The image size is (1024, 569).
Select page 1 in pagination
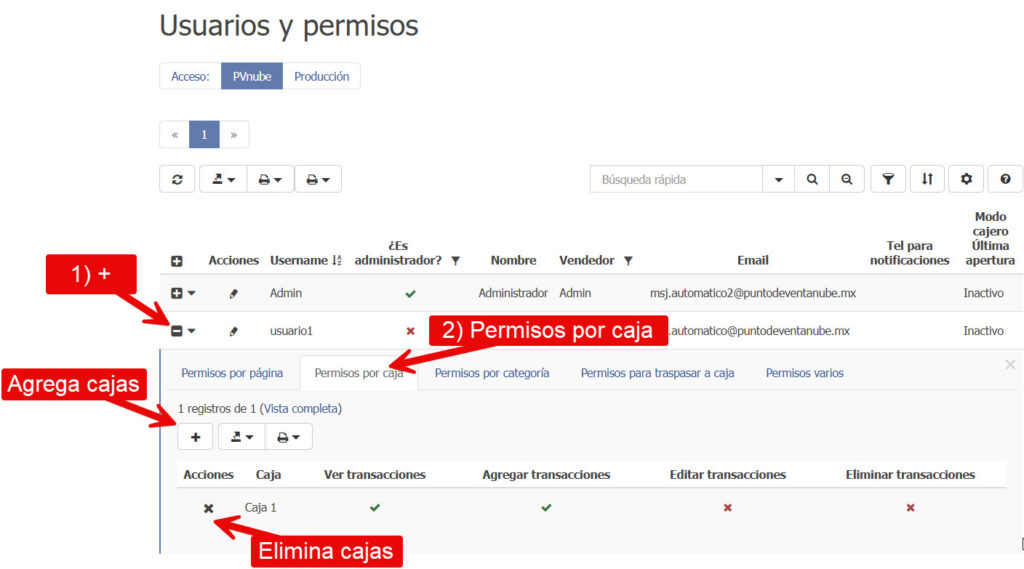point(204,135)
